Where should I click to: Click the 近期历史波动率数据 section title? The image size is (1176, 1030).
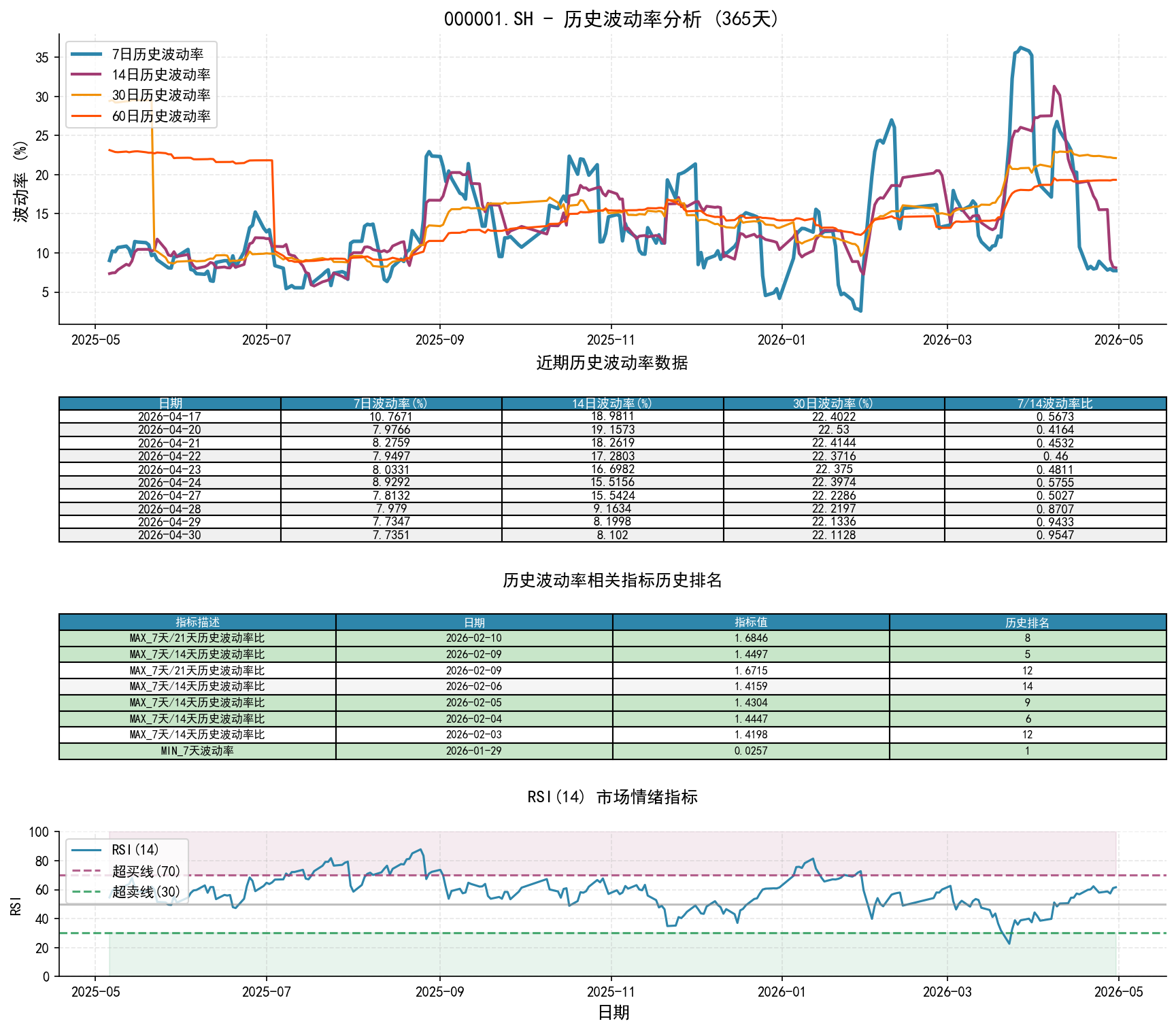(612, 363)
